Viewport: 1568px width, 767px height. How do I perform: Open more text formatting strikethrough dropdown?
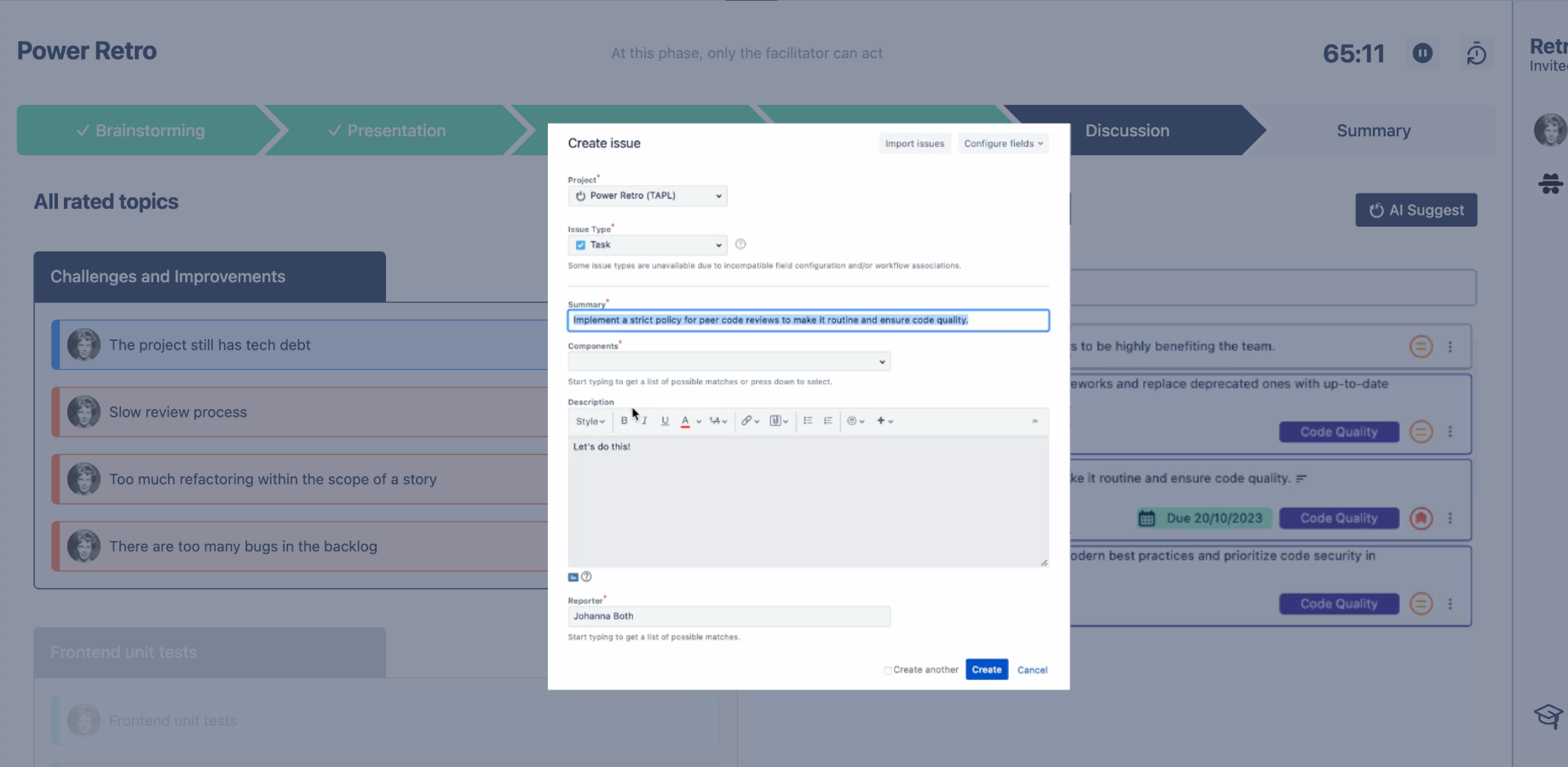click(x=718, y=421)
